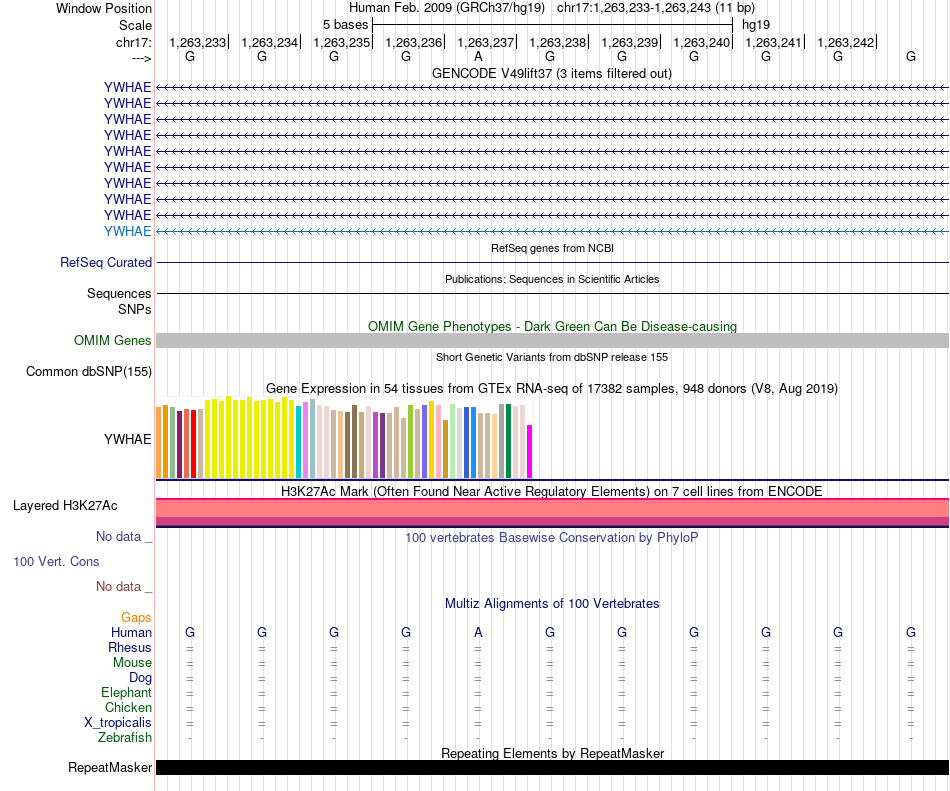Click the A base in the ruler sequence row
950x791 pixels.
[478, 57]
